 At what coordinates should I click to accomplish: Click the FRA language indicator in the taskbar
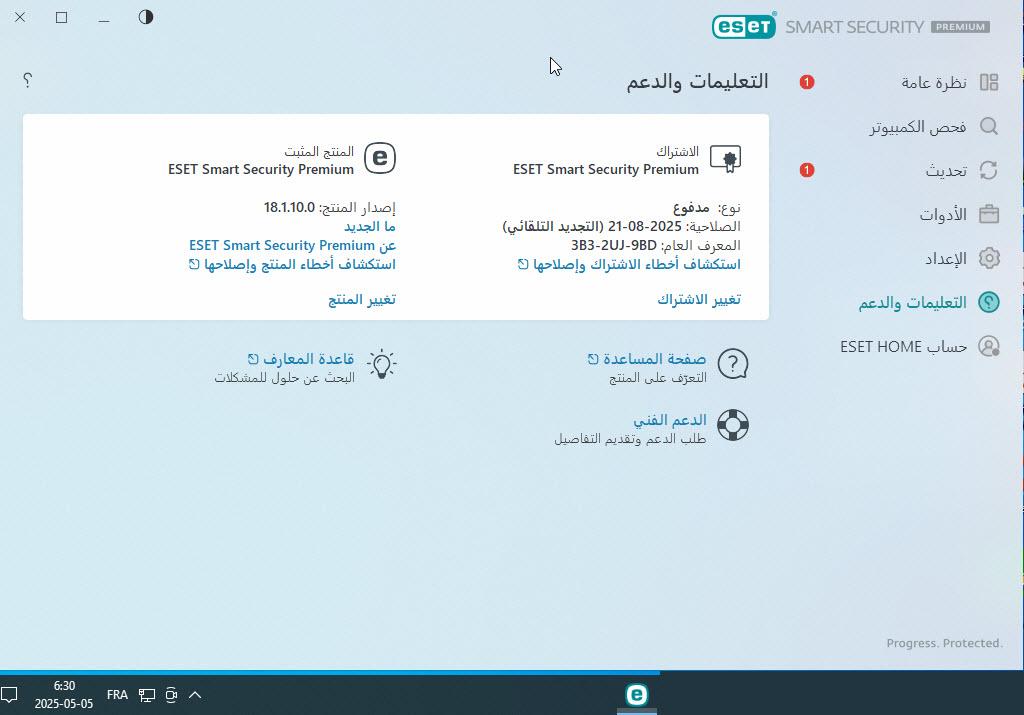pos(118,695)
